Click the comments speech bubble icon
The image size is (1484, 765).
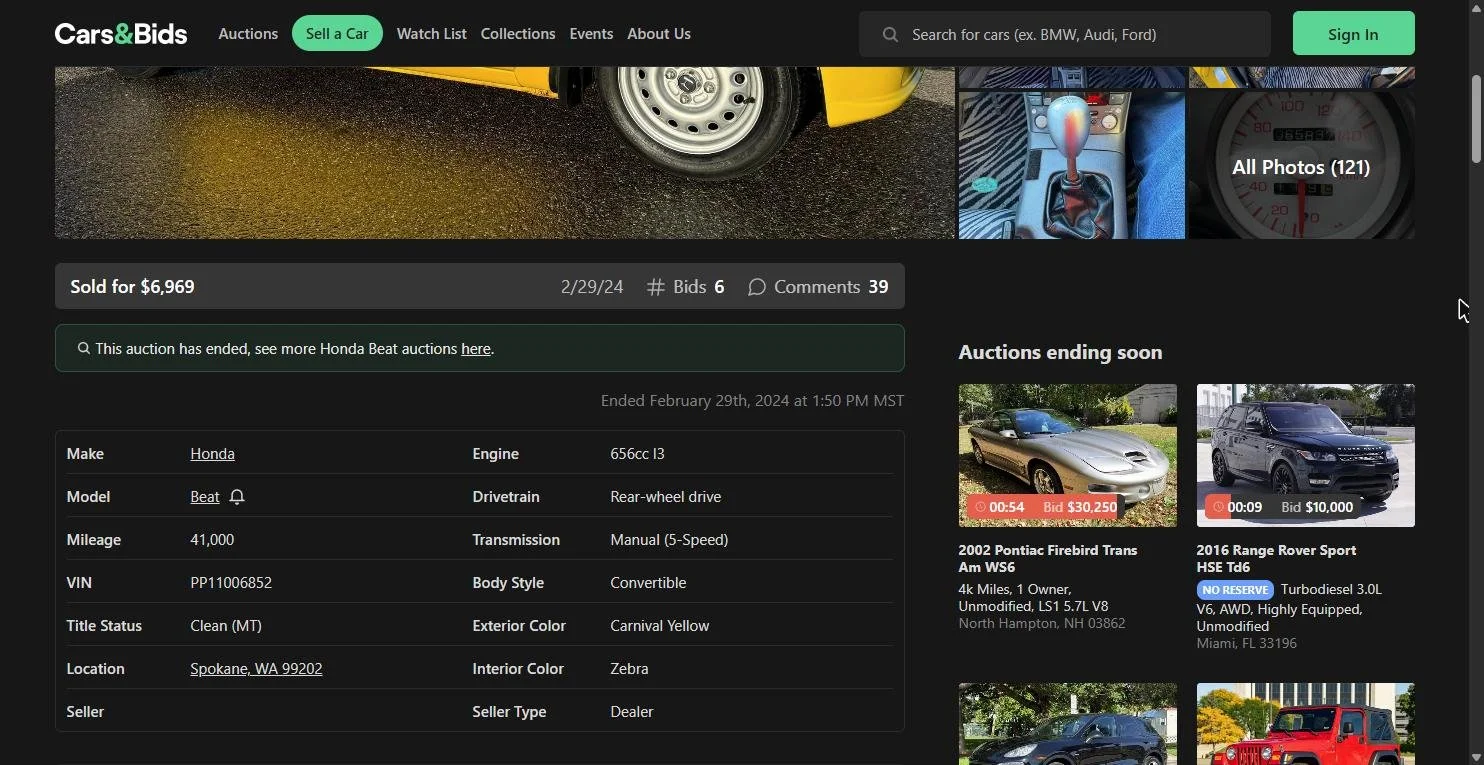coord(757,287)
